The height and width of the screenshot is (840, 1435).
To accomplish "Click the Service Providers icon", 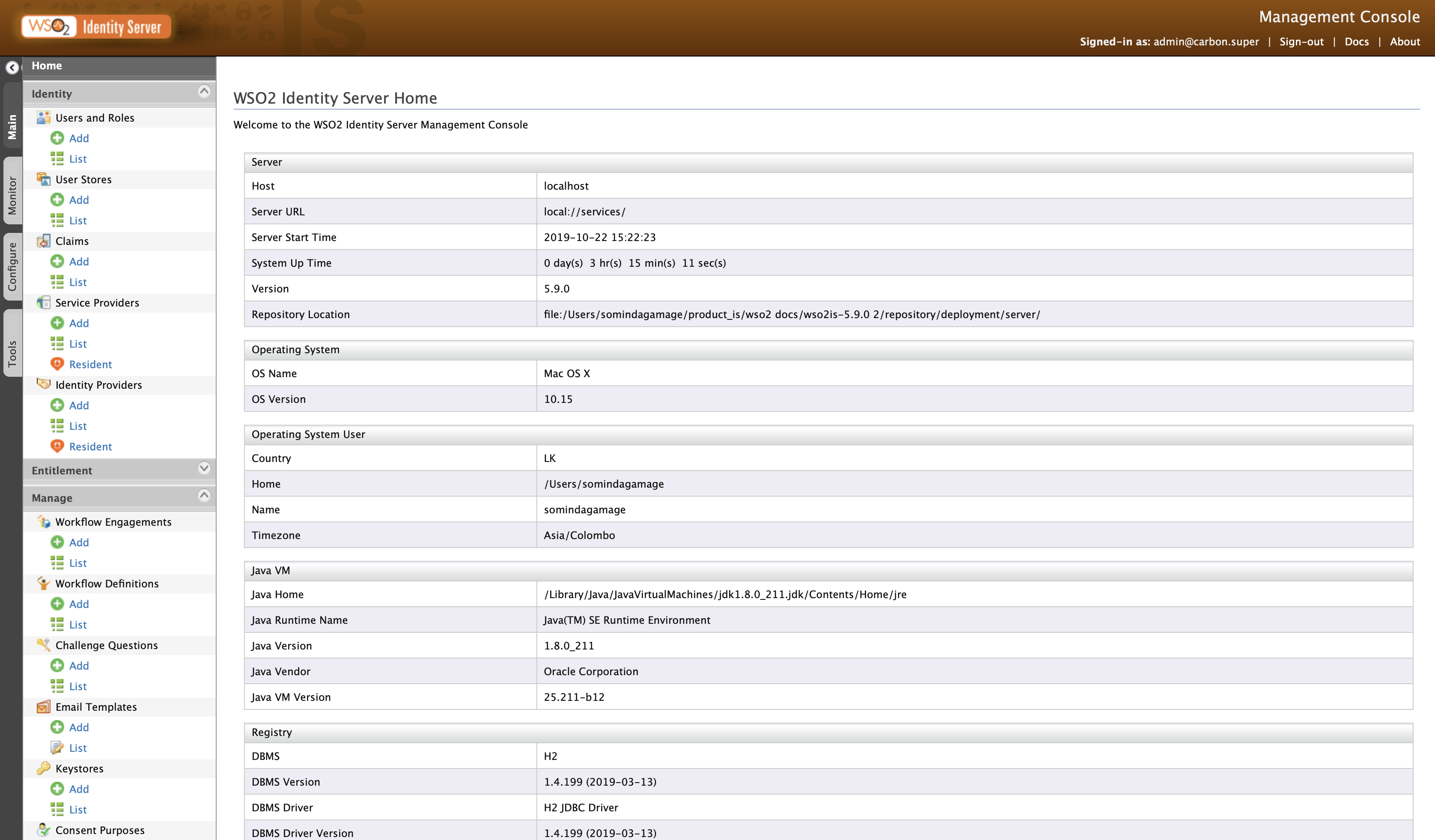I will [x=43, y=302].
